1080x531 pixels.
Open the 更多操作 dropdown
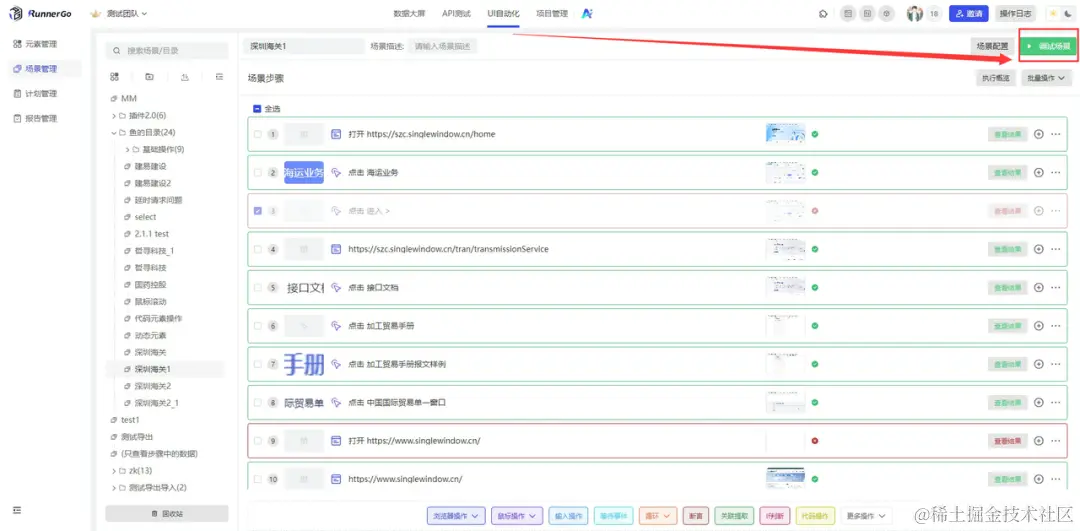(x=866, y=515)
